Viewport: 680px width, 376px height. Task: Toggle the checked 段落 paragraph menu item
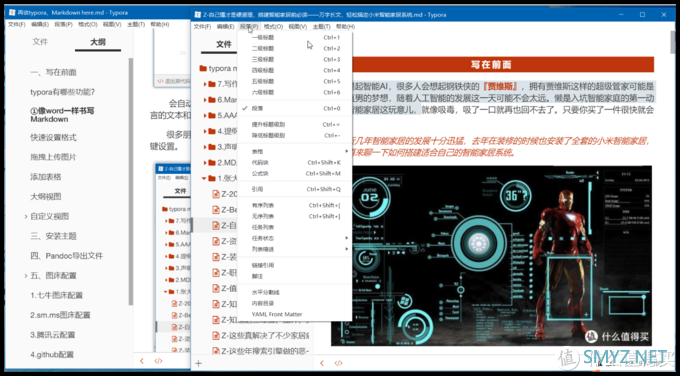click(295, 108)
